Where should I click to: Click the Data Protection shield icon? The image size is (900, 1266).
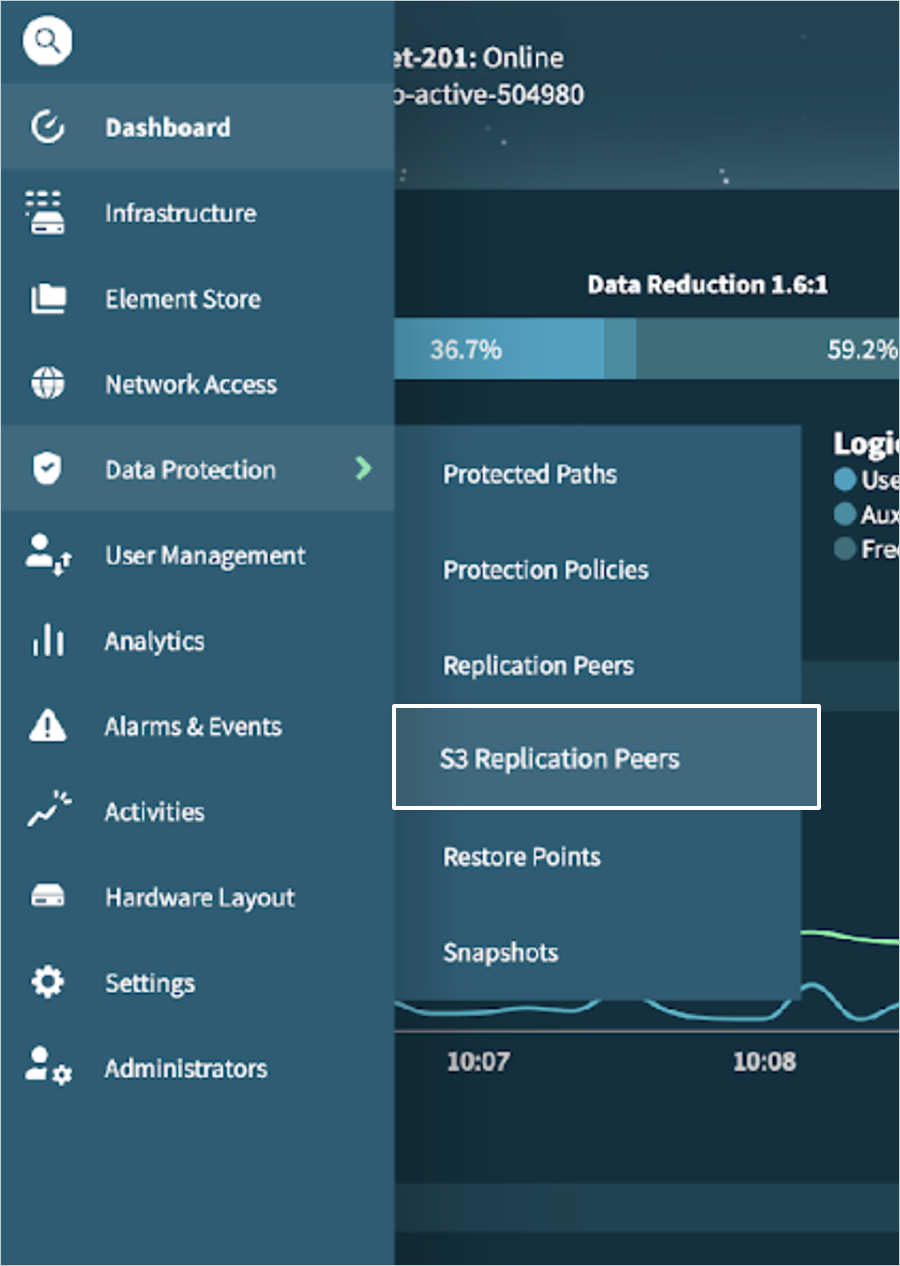point(48,469)
